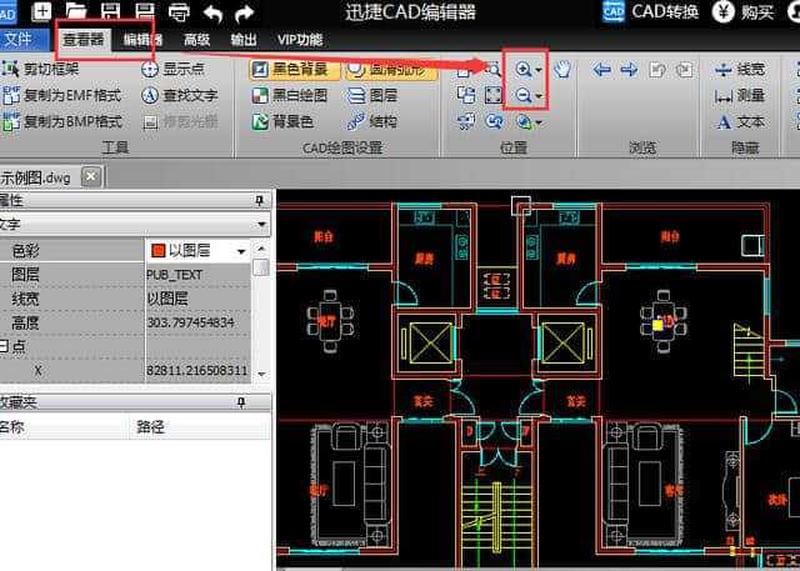This screenshot has height=571, width=800.
Task: Click the CAD转换 button
Action: pyautogui.click(x=651, y=11)
